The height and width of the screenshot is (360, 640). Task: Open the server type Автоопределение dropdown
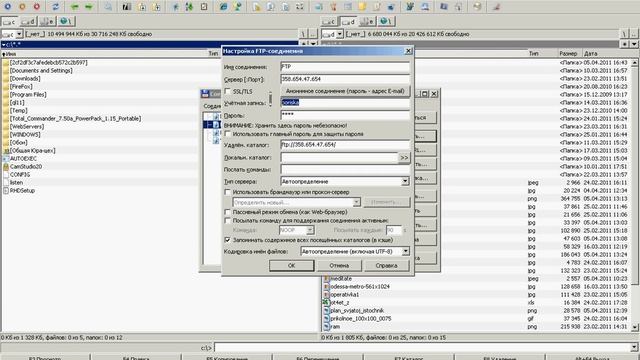tap(405, 181)
